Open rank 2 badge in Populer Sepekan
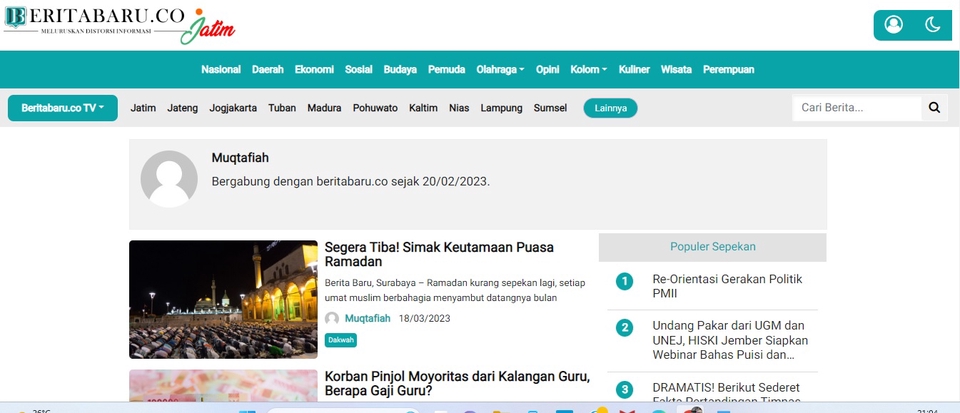 [x=624, y=328]
